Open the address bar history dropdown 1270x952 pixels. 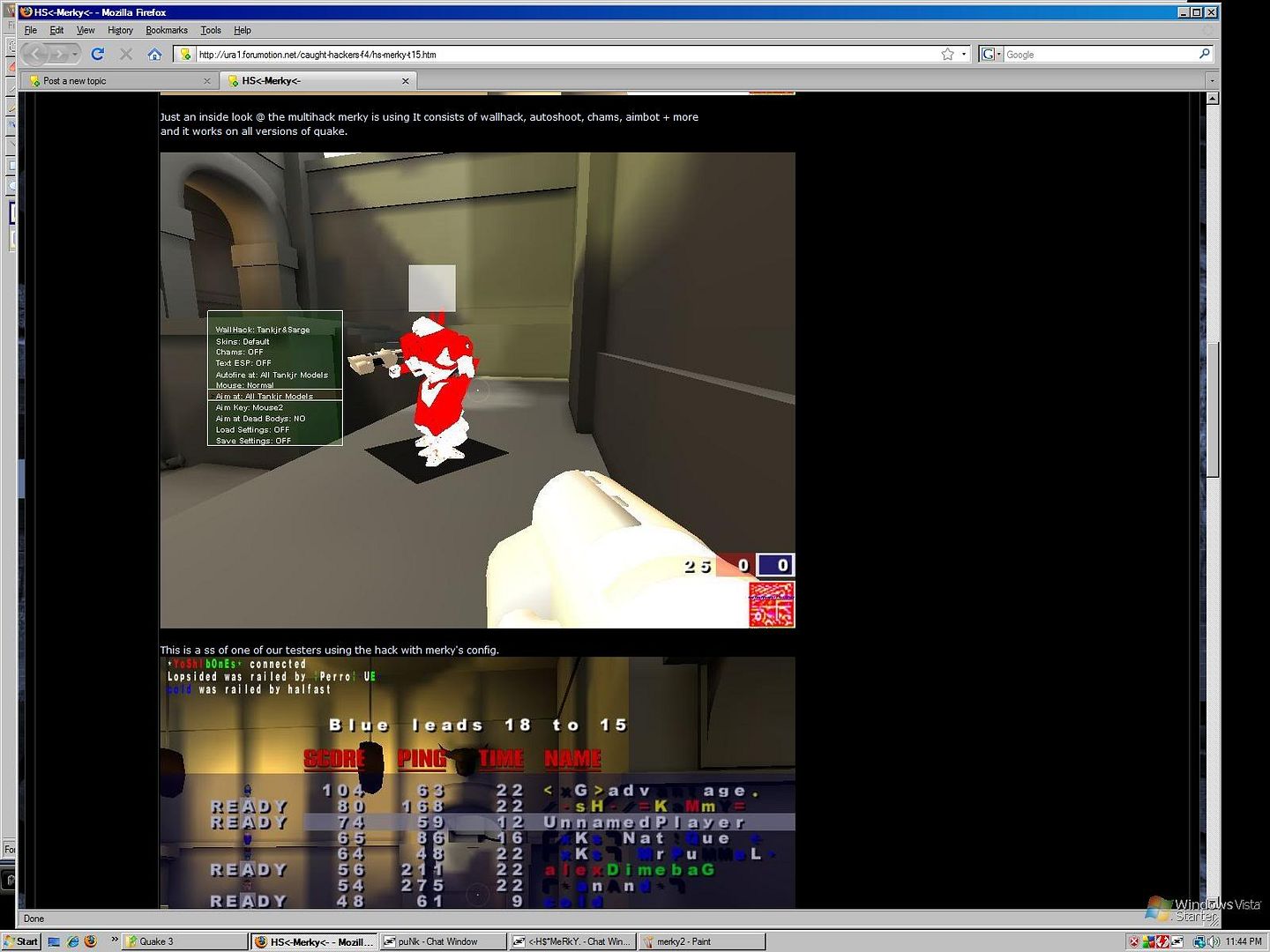(x=964, y=55)
